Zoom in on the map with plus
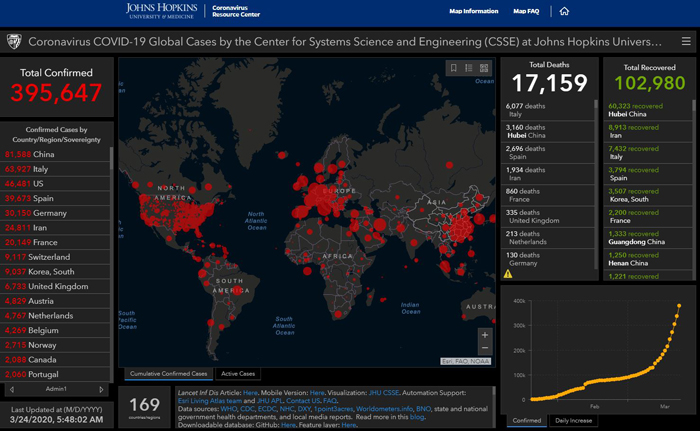Viewport: 700px width, 431px height. point(485,335)
